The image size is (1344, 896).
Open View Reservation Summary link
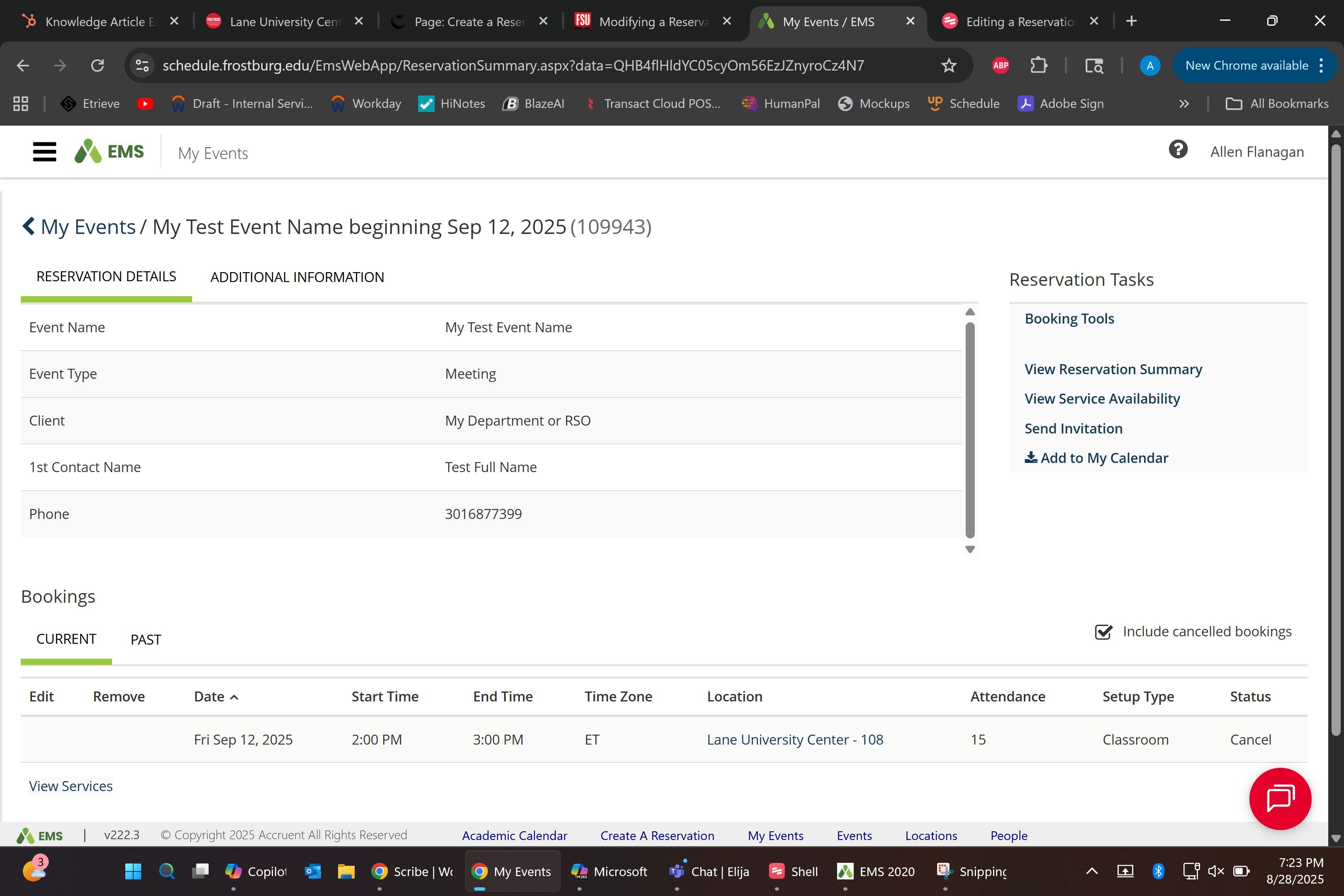[1113, 370]
